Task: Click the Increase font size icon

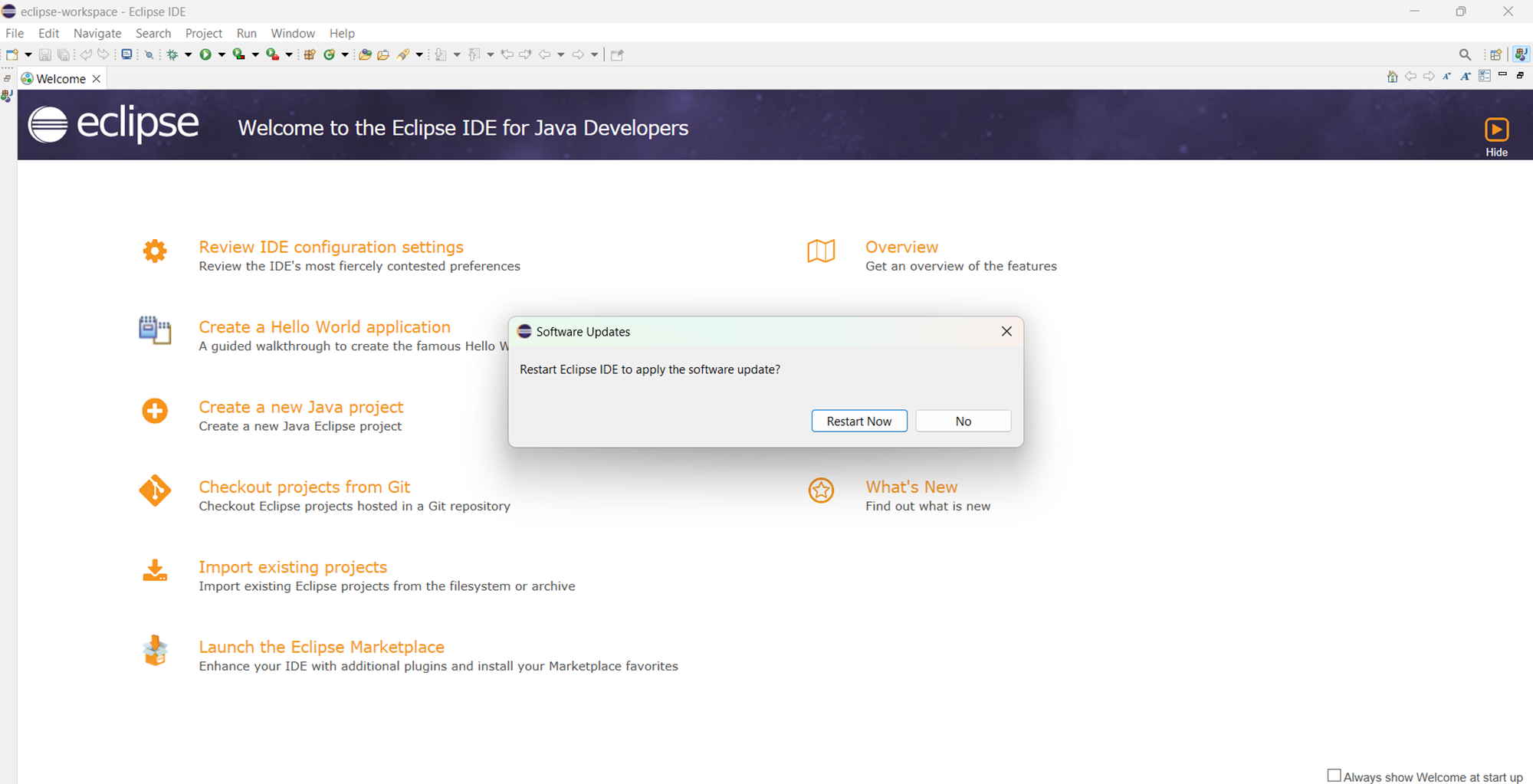Action: (1465, 76)
